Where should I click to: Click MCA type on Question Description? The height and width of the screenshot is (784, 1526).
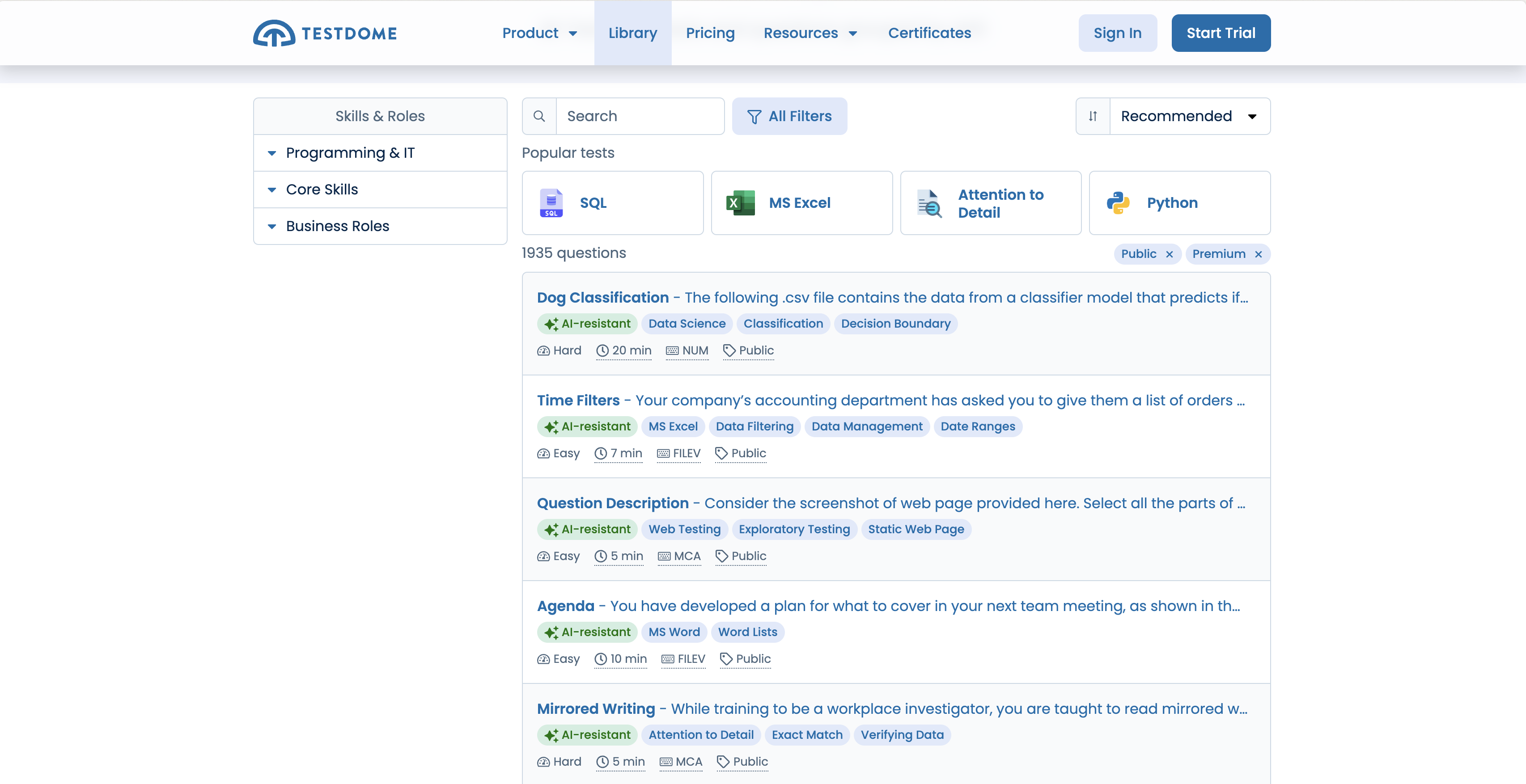pyautogui.click(x=679, y=556)
